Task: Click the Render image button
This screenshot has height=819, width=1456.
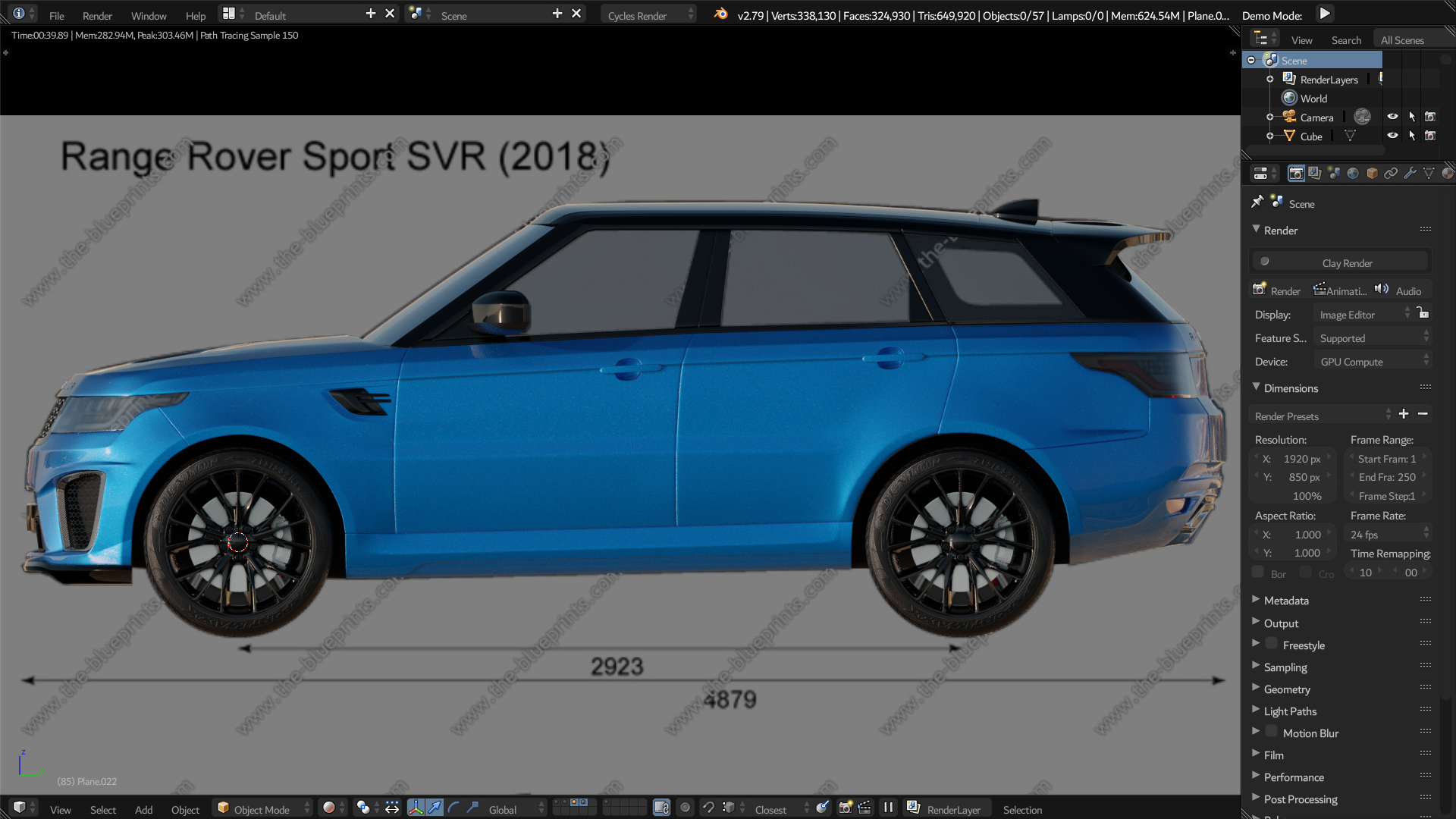Action: [x=1277, y=290]
